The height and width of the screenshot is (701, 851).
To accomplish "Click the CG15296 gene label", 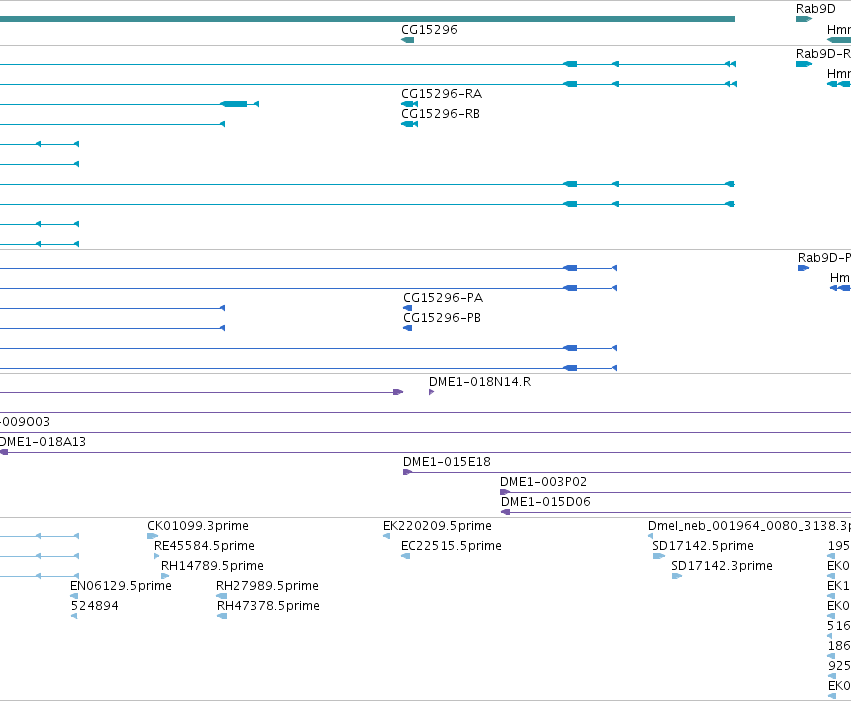I will (429, 30).
